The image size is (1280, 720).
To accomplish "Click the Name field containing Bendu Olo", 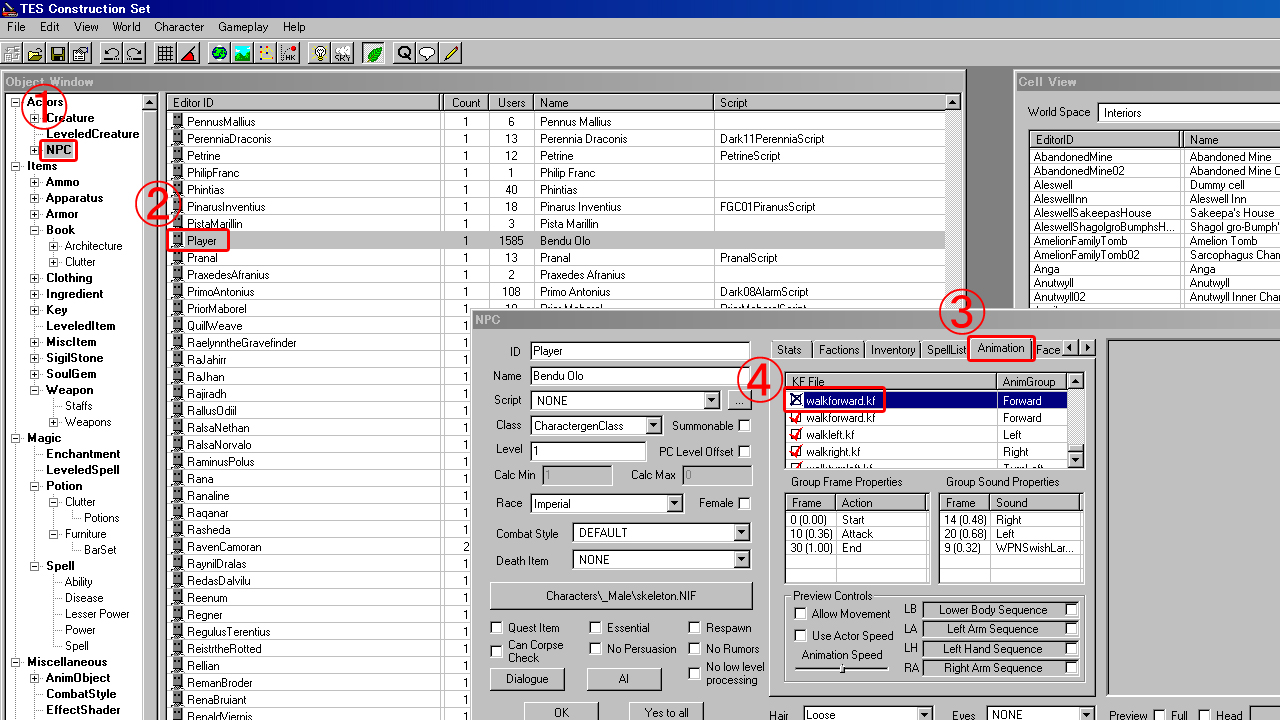I will (640, 376).
